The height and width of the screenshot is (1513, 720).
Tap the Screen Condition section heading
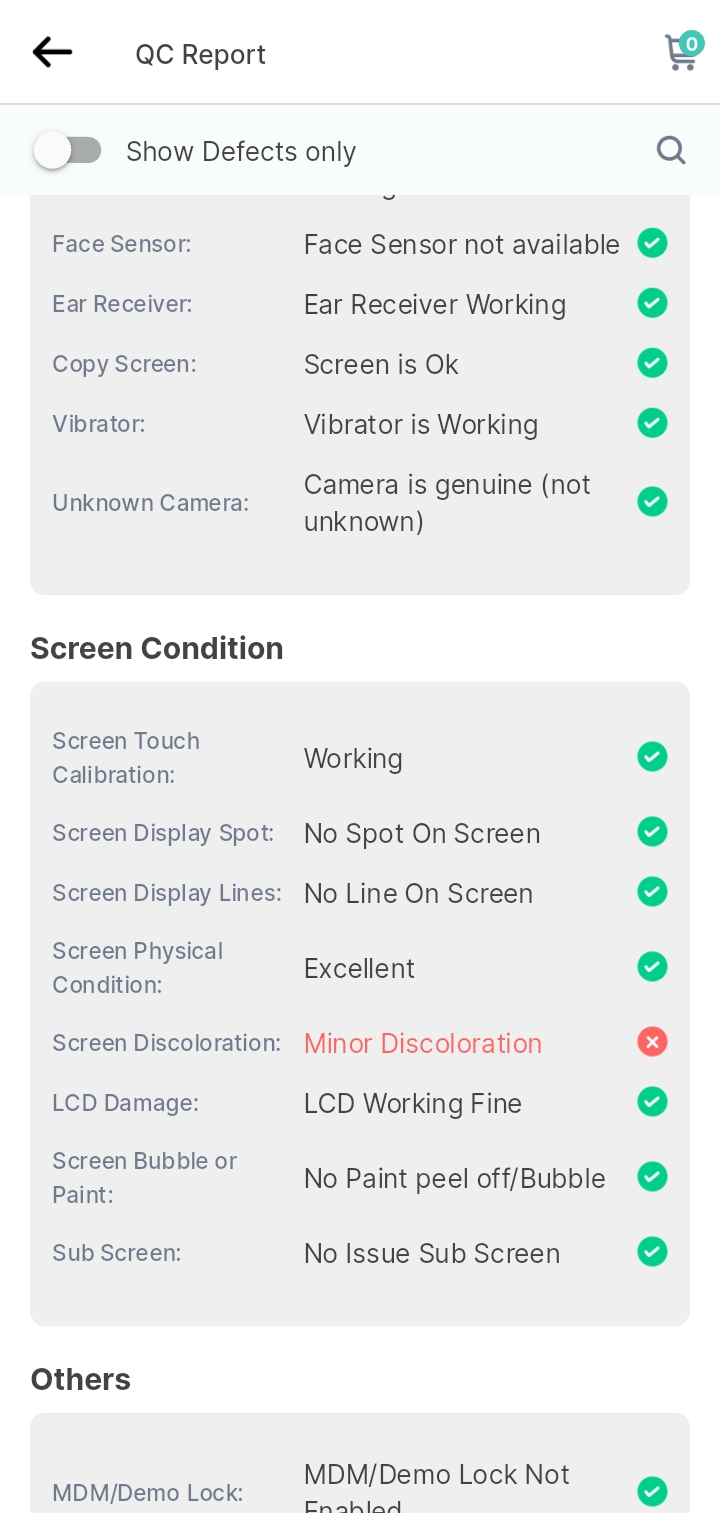[x=157, y=649]
